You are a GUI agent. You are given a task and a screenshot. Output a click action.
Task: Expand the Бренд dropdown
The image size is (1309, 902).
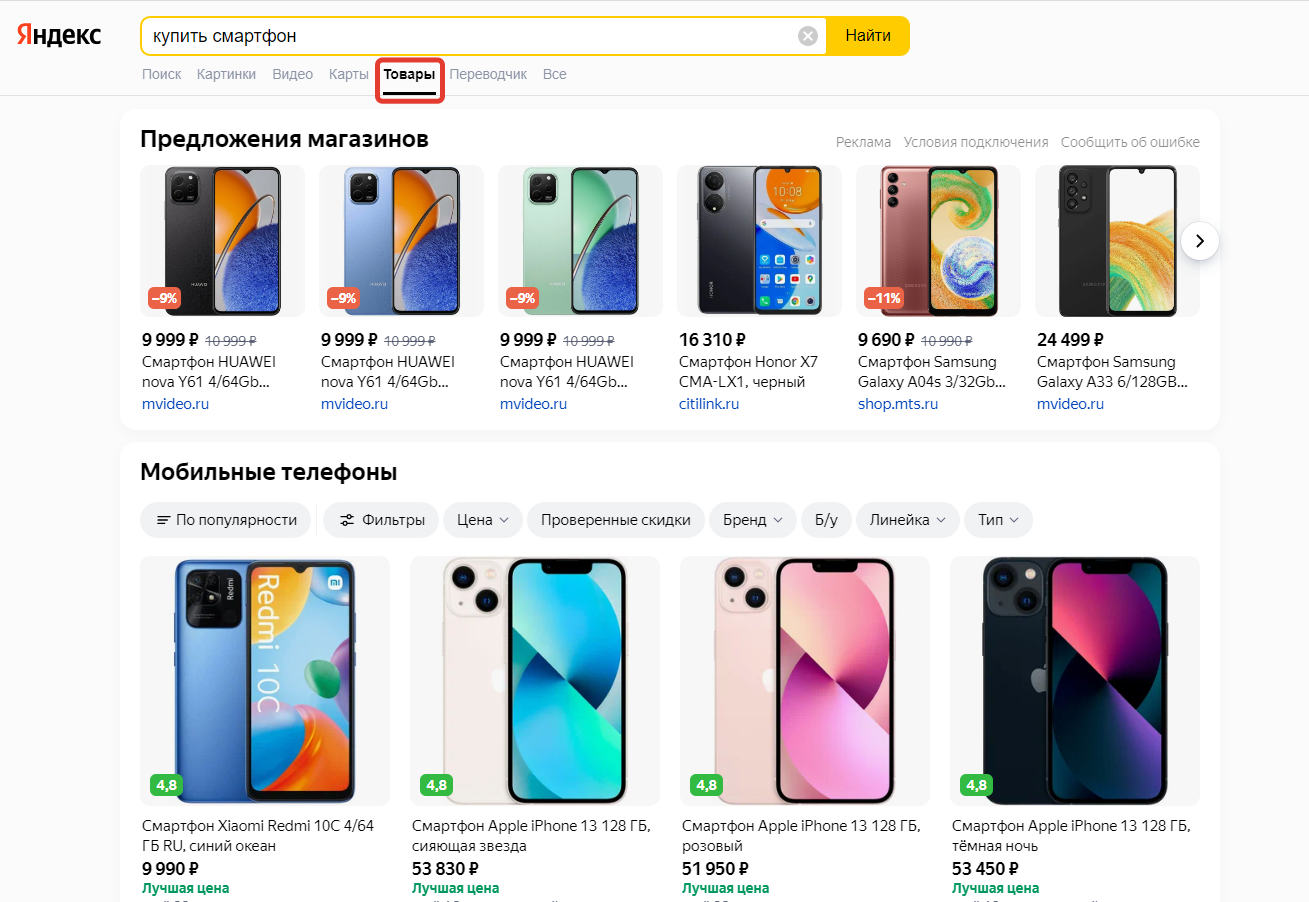pyautogui.click(x=752, y=520)
